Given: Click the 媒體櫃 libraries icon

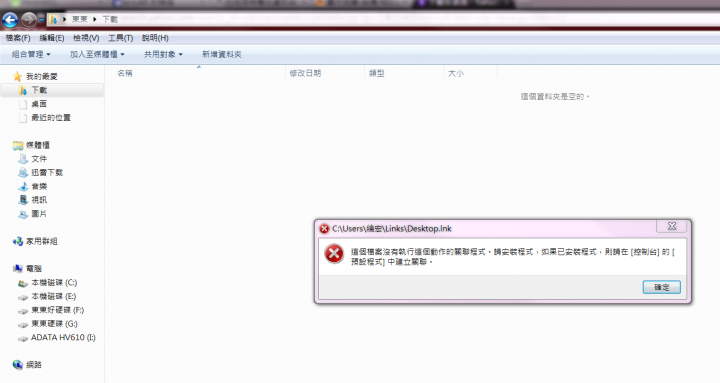Looking at the screenshot, I should click(17, 145).
